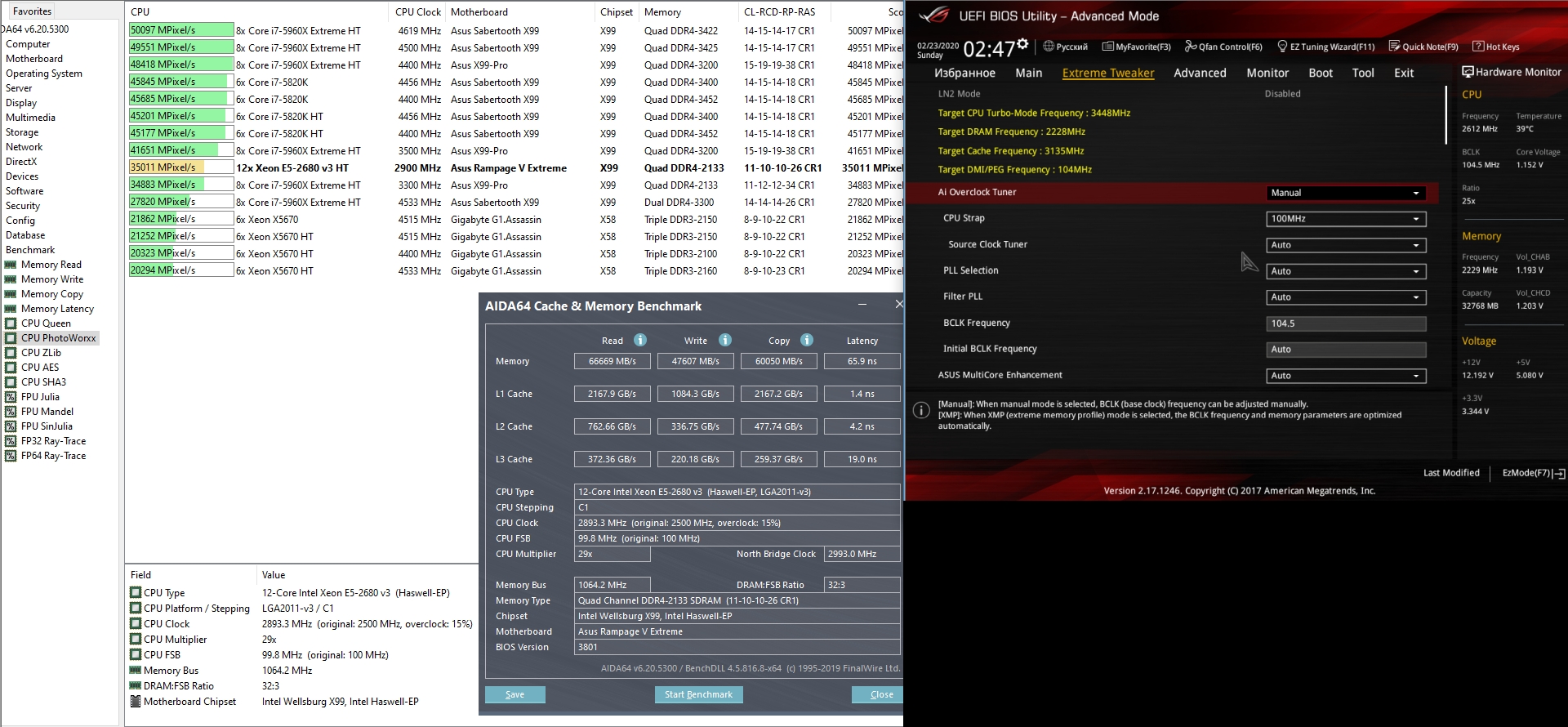The image size is (1568, 727).
Task: Select CPU PhotoWorxx in the benchmark tree
Action: 58,338
